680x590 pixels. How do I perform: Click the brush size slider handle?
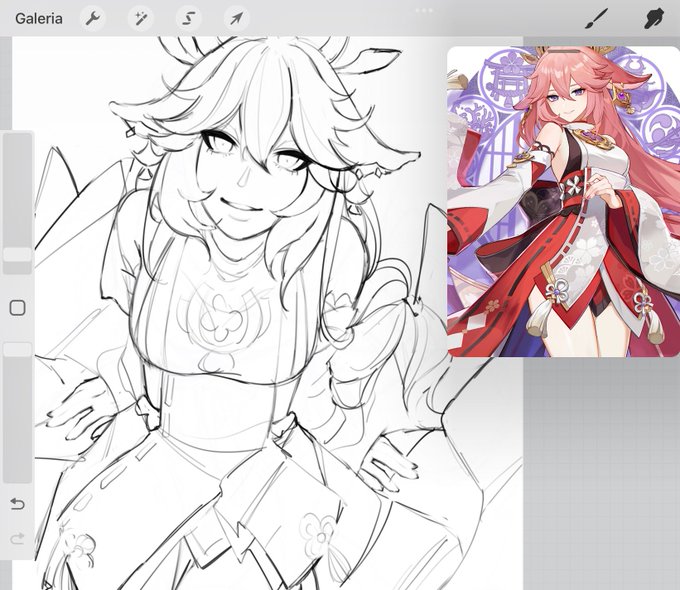click(x=17, y=255)
